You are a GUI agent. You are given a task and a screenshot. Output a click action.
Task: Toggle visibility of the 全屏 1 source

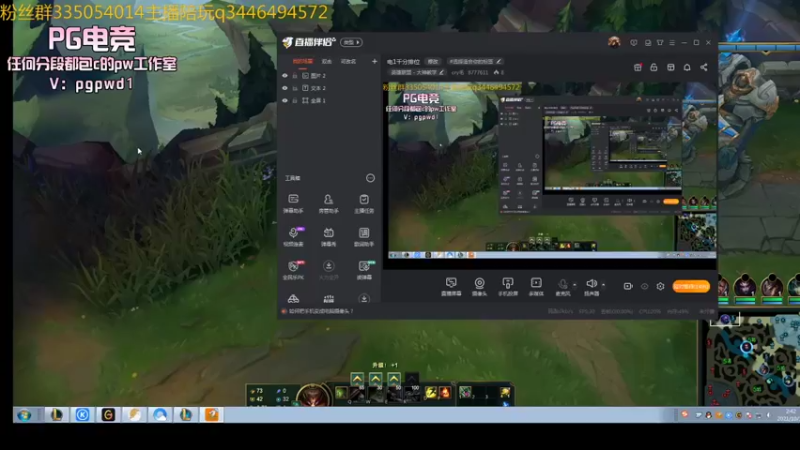(285, 101)
